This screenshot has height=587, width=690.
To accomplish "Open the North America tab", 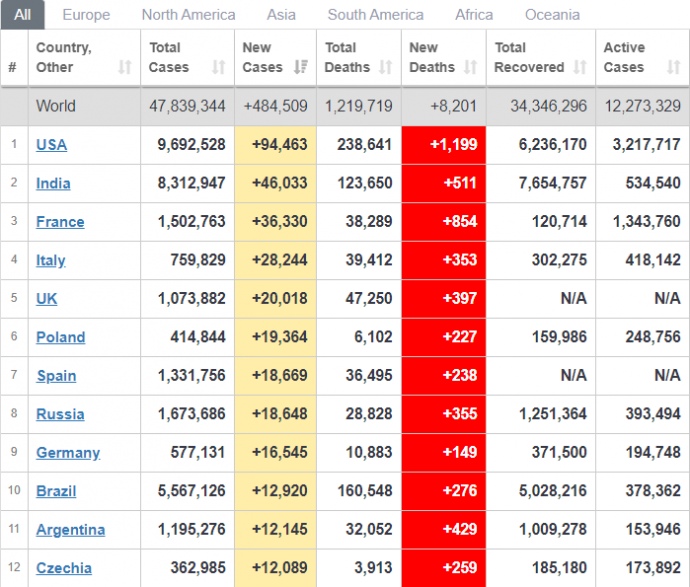I will 188,14.
